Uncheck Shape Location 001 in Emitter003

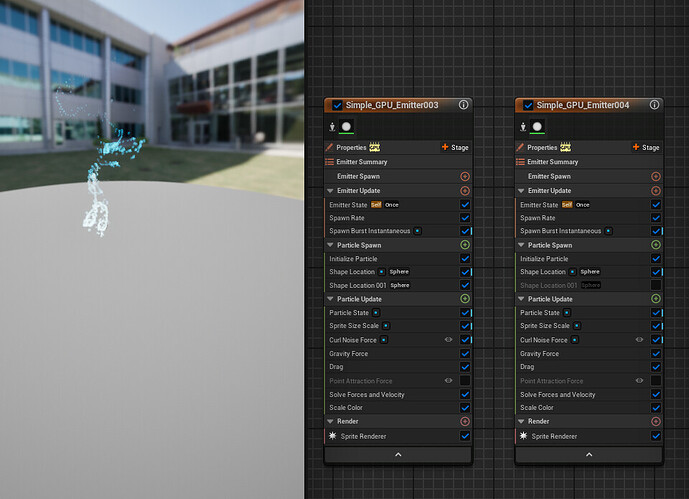[x=465, y=285]
